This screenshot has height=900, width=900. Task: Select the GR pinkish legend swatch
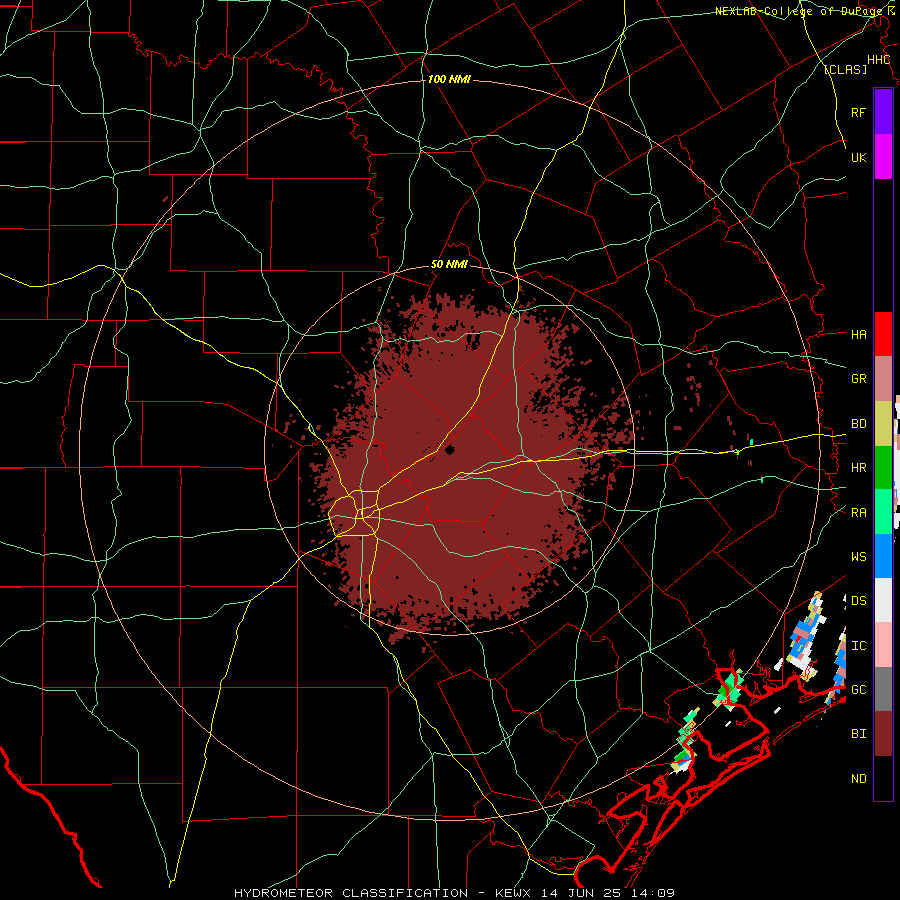click(883, 378)
